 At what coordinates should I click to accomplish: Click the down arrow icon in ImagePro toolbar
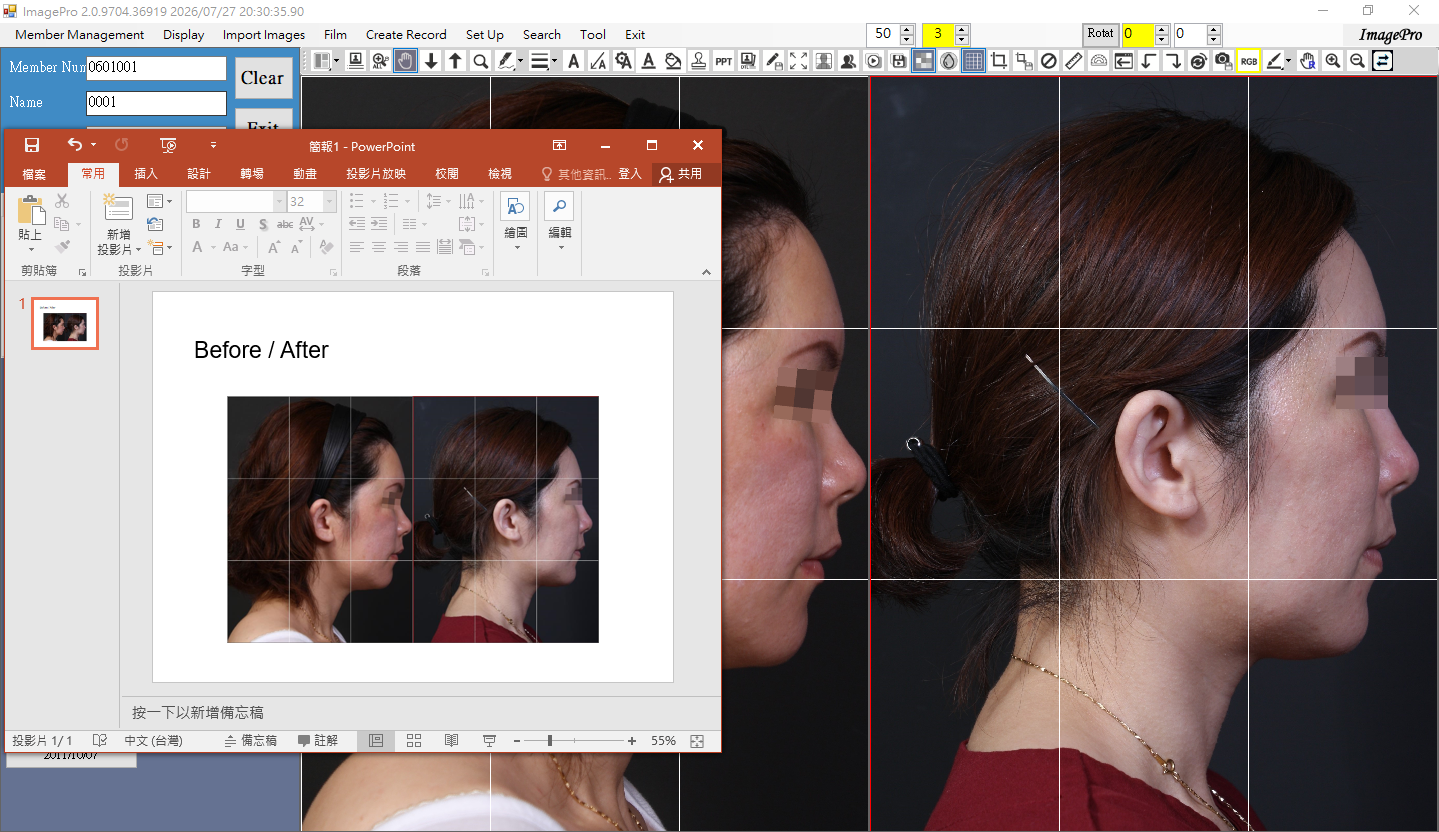tap(431, 61)
